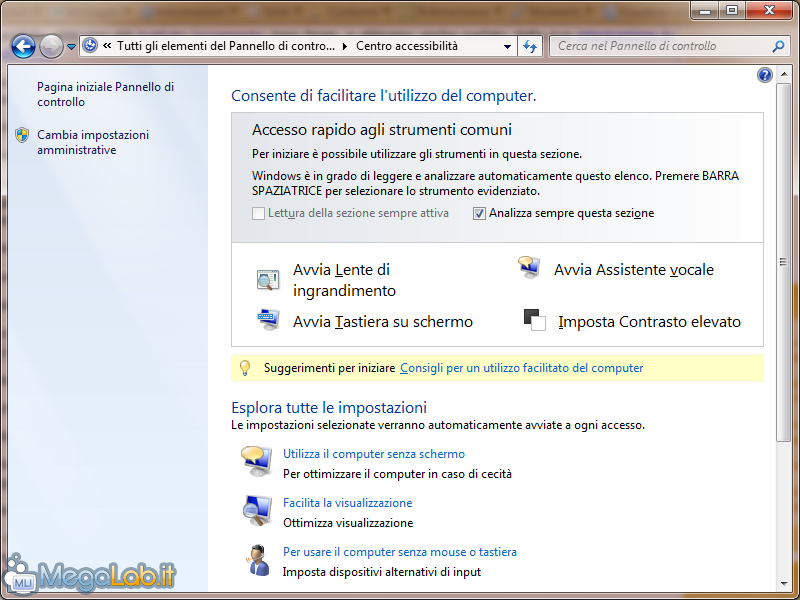Click 'Tutti gli elementi del Pannello di contro...' breadcrumb
800x600 pixels.
226,46
